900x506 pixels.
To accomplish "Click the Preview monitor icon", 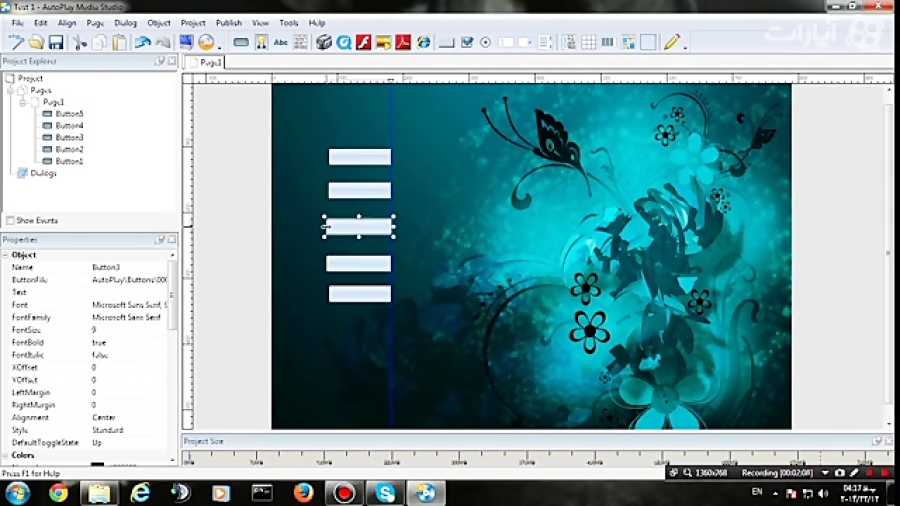I will pos(186,42).
